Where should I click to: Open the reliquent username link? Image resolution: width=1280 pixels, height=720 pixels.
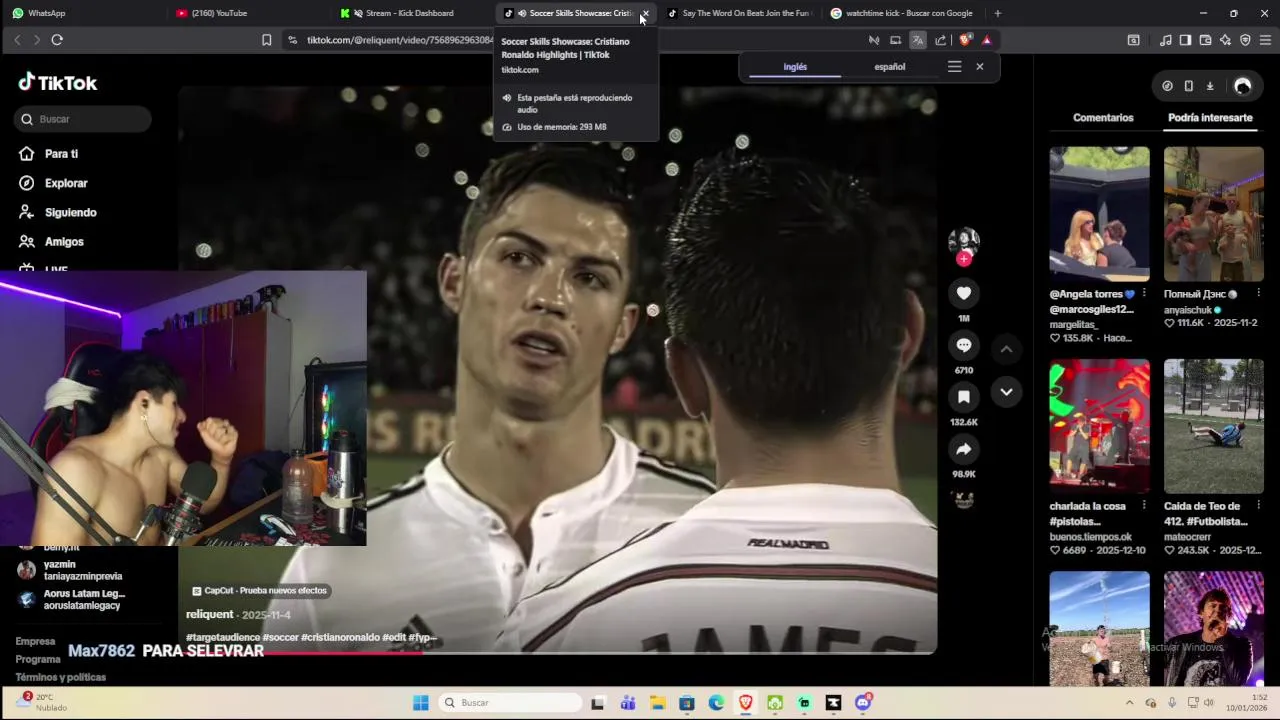[x=209, y=614]
